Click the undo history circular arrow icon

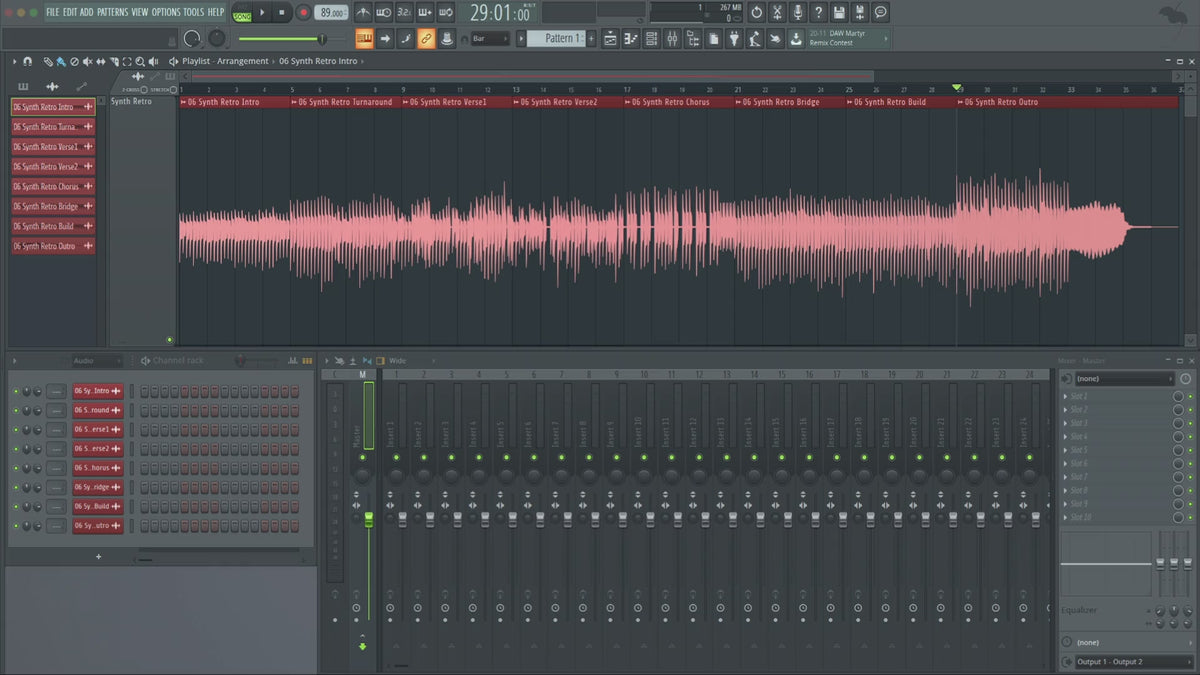click(756, 13)
